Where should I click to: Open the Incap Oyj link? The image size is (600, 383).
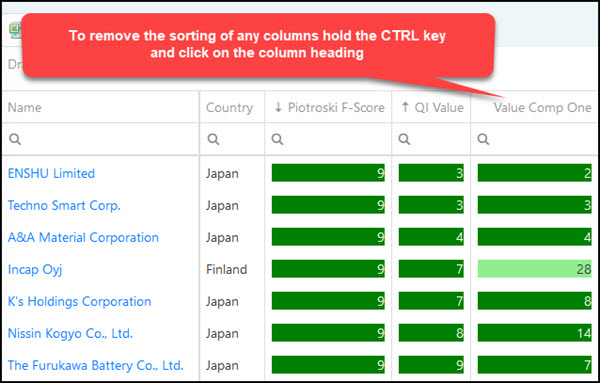coord(35,270)
